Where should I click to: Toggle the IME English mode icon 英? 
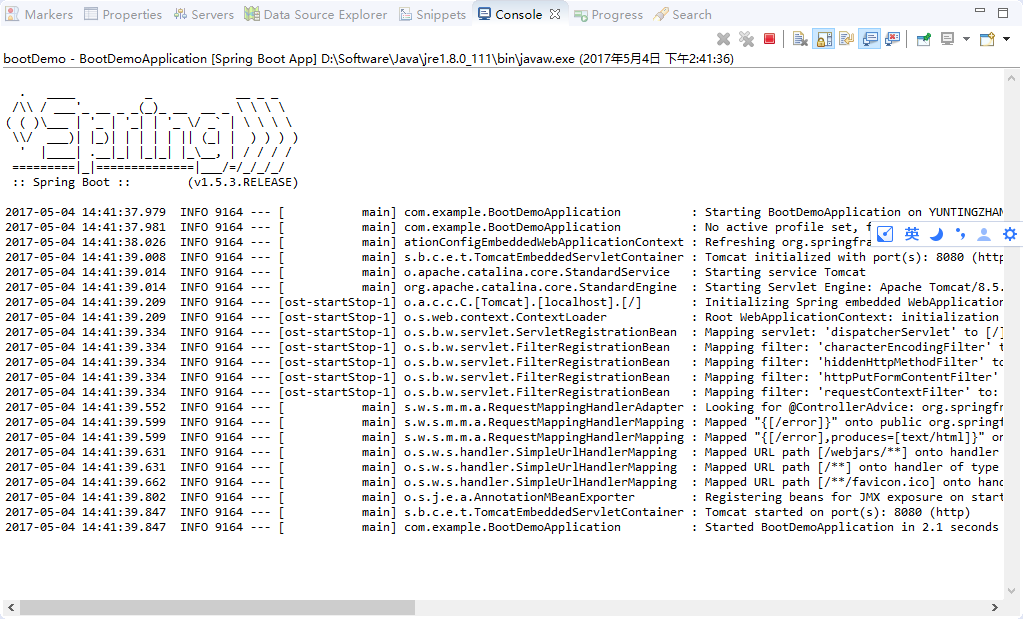912,234
